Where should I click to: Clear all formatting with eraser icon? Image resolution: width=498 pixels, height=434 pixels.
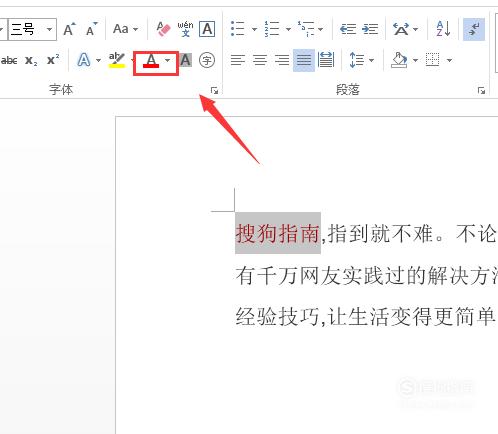(x=163, y=29)
